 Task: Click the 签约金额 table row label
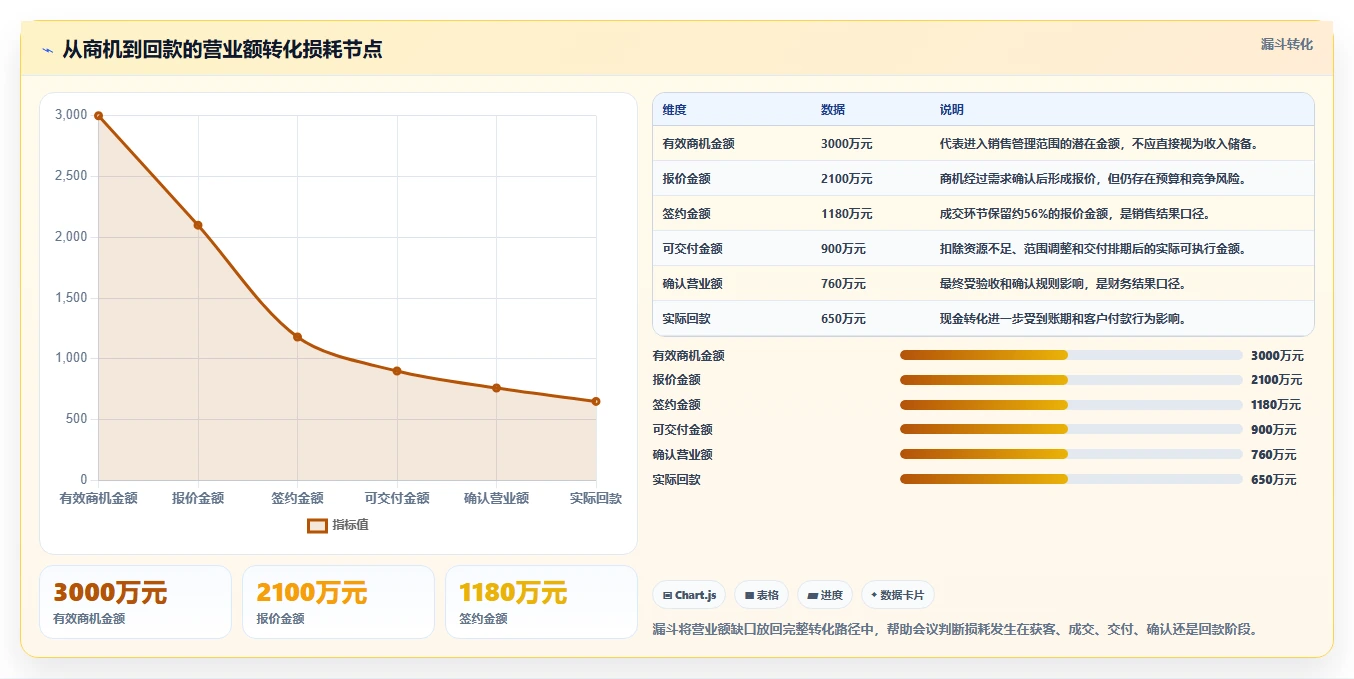[686, 214]
